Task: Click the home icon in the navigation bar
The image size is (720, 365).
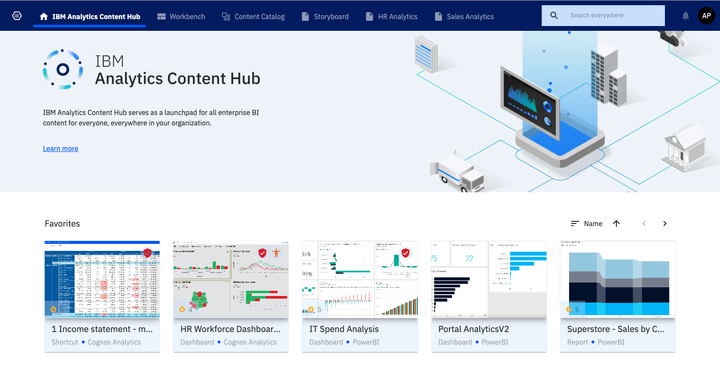Action: (x=44, y=17)
